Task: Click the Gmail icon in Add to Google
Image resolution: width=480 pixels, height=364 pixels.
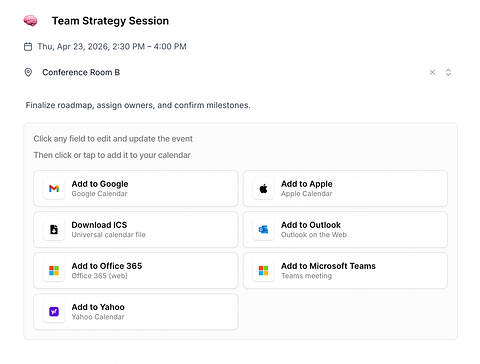Action: [54, 189]
